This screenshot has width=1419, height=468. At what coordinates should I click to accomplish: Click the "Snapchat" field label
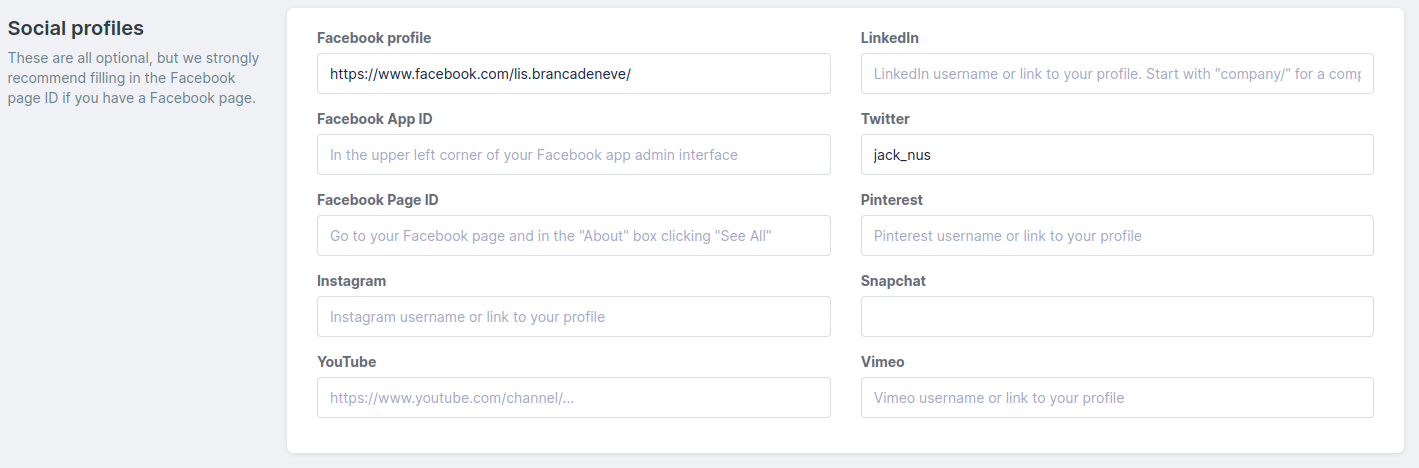[893, 281]
